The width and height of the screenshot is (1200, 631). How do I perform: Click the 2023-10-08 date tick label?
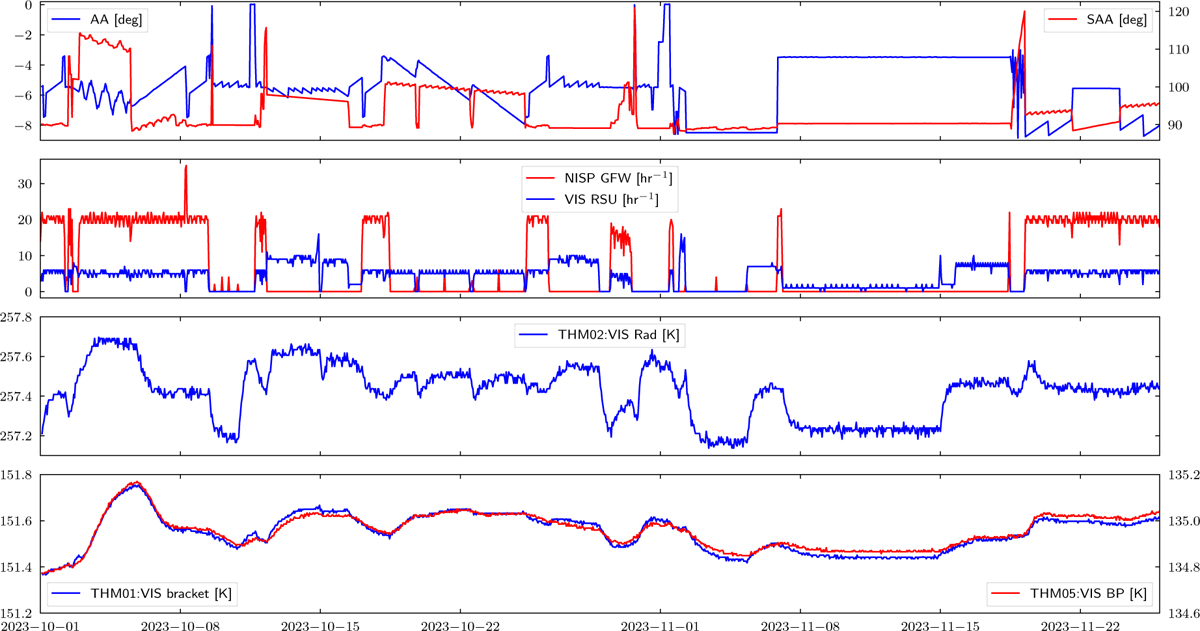coord(180,623)
